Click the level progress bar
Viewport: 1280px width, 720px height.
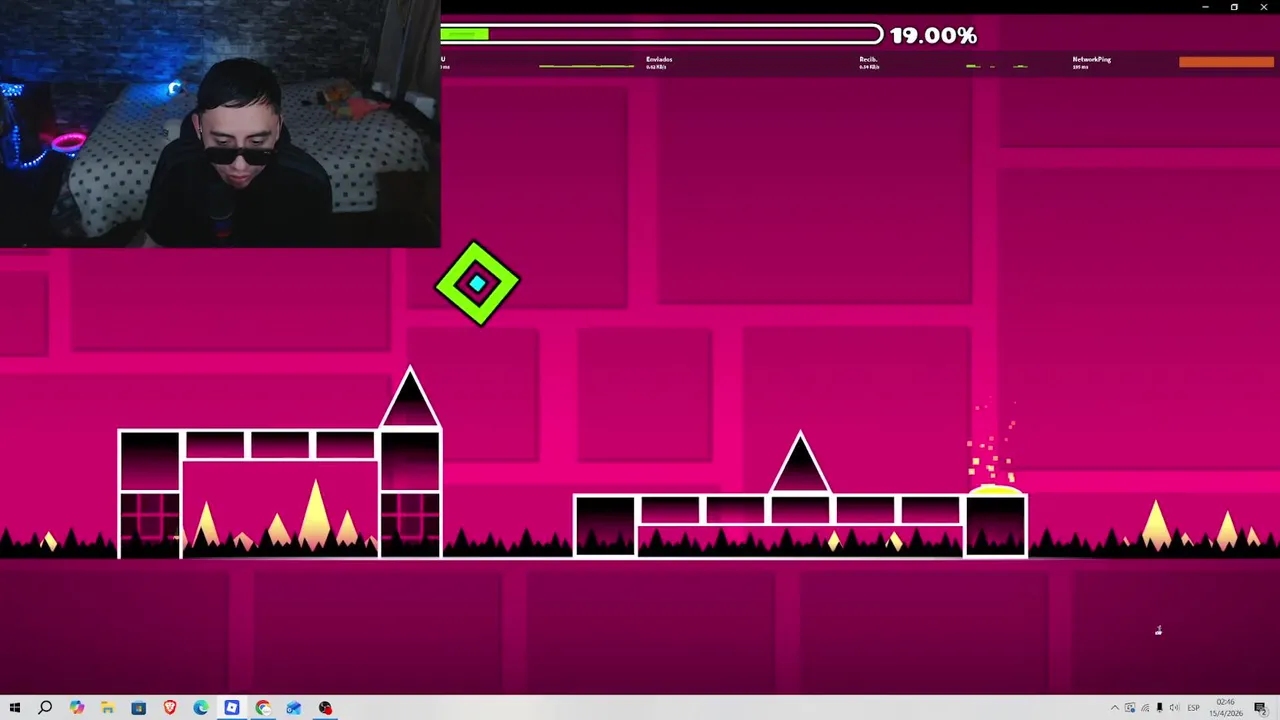[662, 35]
